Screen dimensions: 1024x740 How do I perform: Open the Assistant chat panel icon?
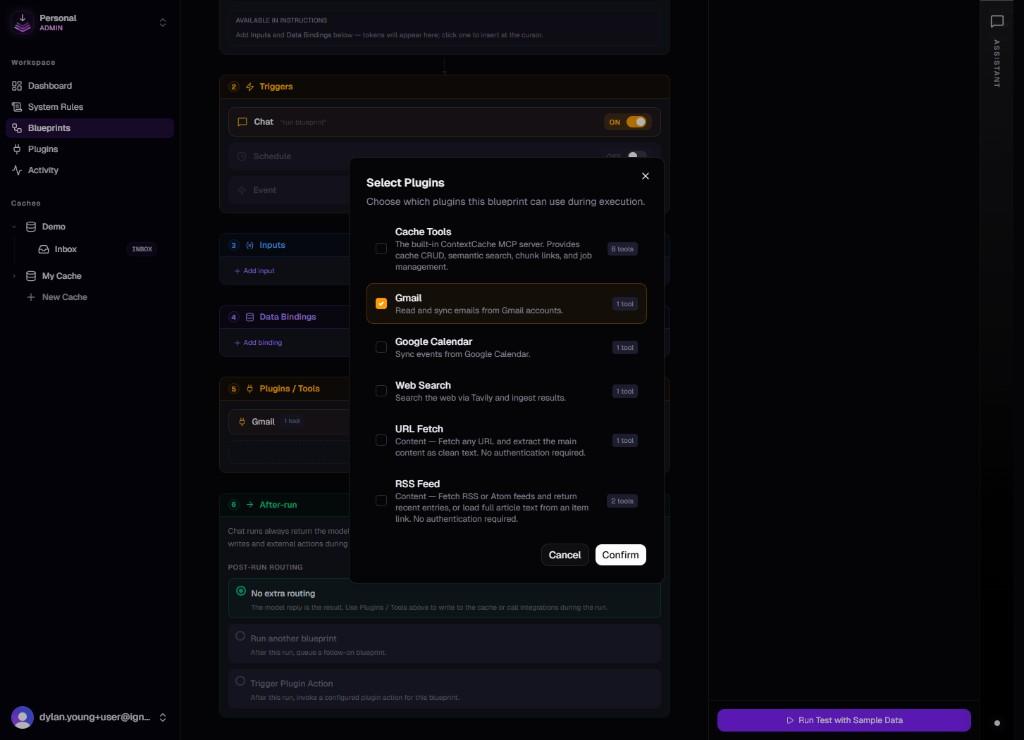[x=996, y=22]
